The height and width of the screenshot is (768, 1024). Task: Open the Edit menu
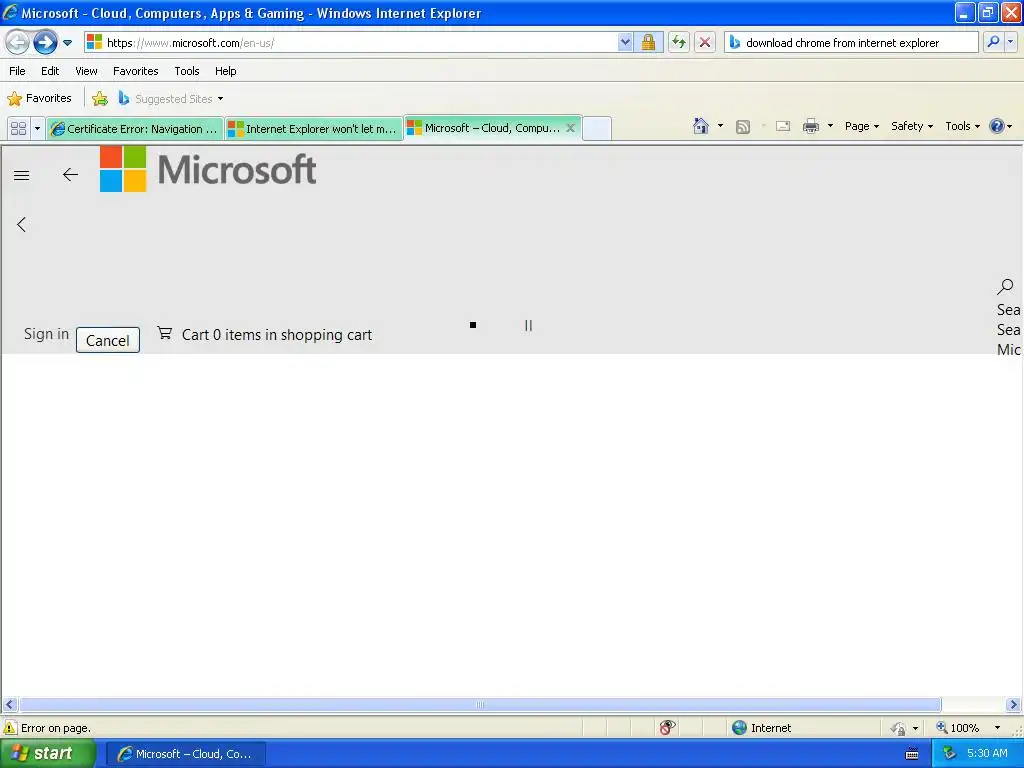pyautogui.click(x=50, y=71)
